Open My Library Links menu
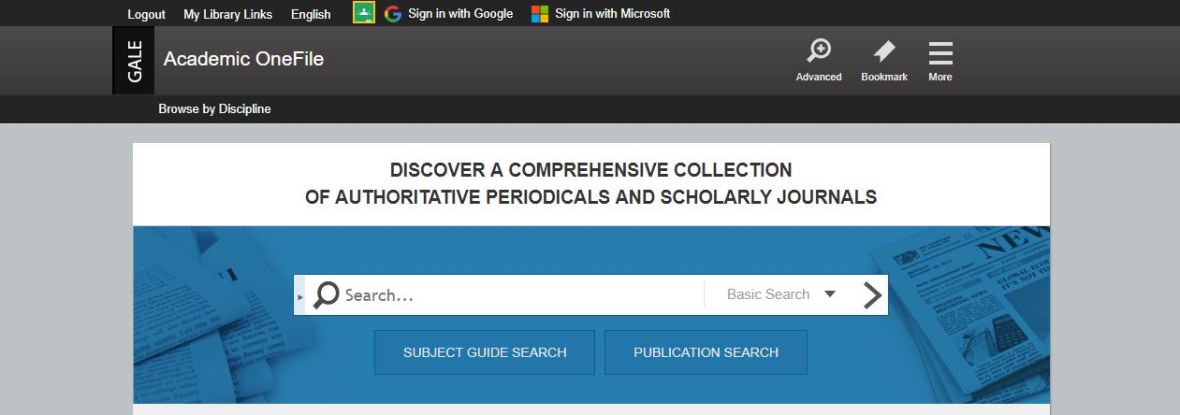Image resolution: width=1180 pixels, height=415 pixels. pos(228,14)
